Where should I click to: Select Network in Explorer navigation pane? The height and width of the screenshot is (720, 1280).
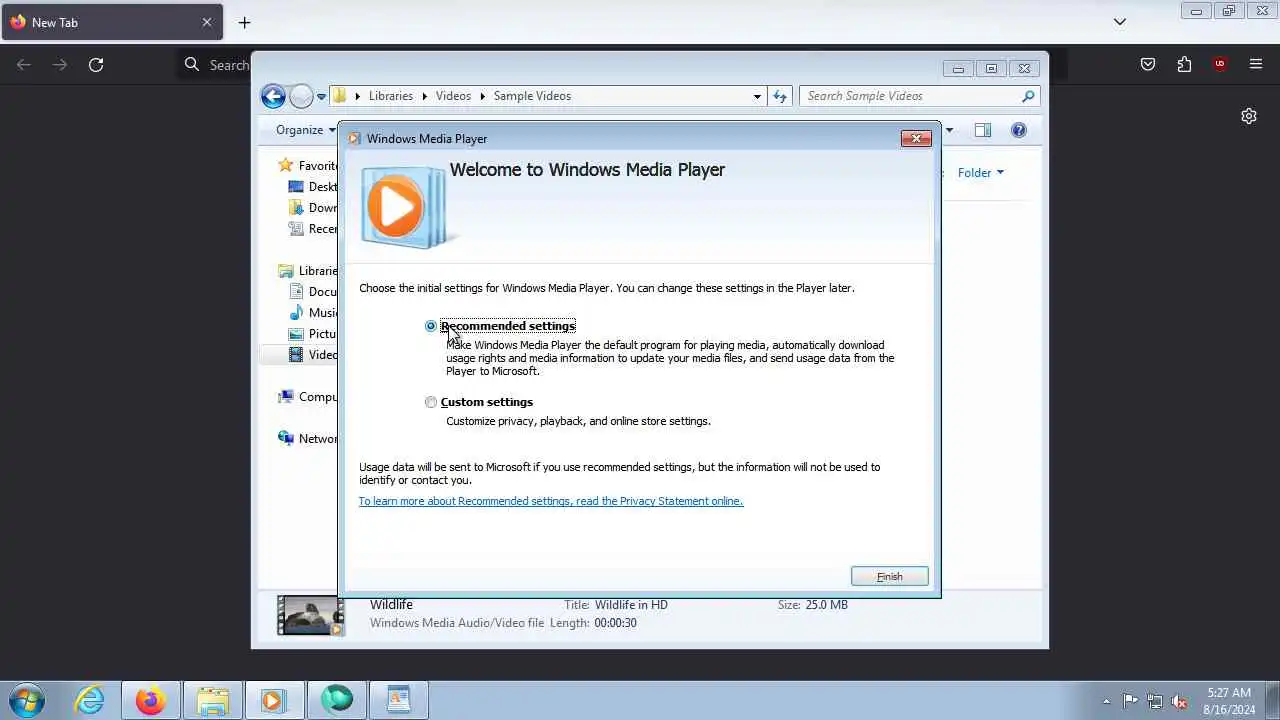(x=308, y=439)
